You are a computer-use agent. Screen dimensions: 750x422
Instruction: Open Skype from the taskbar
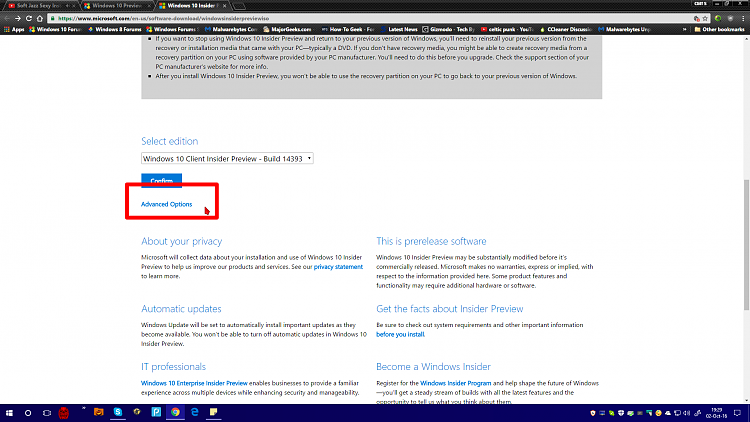coord(118,412)
